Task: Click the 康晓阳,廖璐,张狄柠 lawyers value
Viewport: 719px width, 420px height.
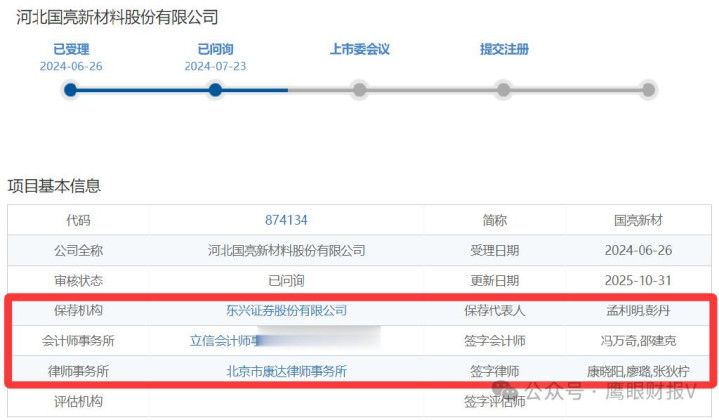Action: pos(638,371)
